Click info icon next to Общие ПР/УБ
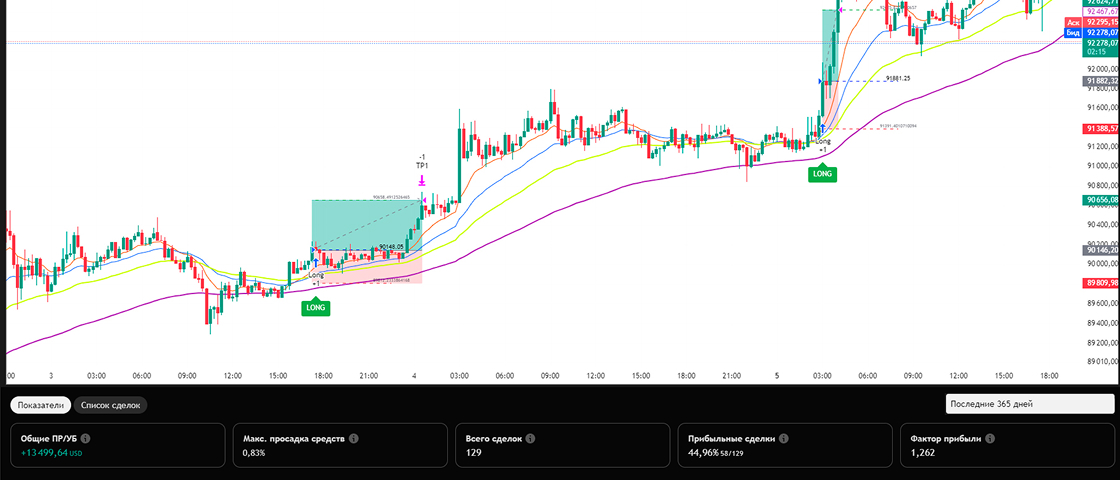Screen dimensions: 1120x480 coord(85,438)
